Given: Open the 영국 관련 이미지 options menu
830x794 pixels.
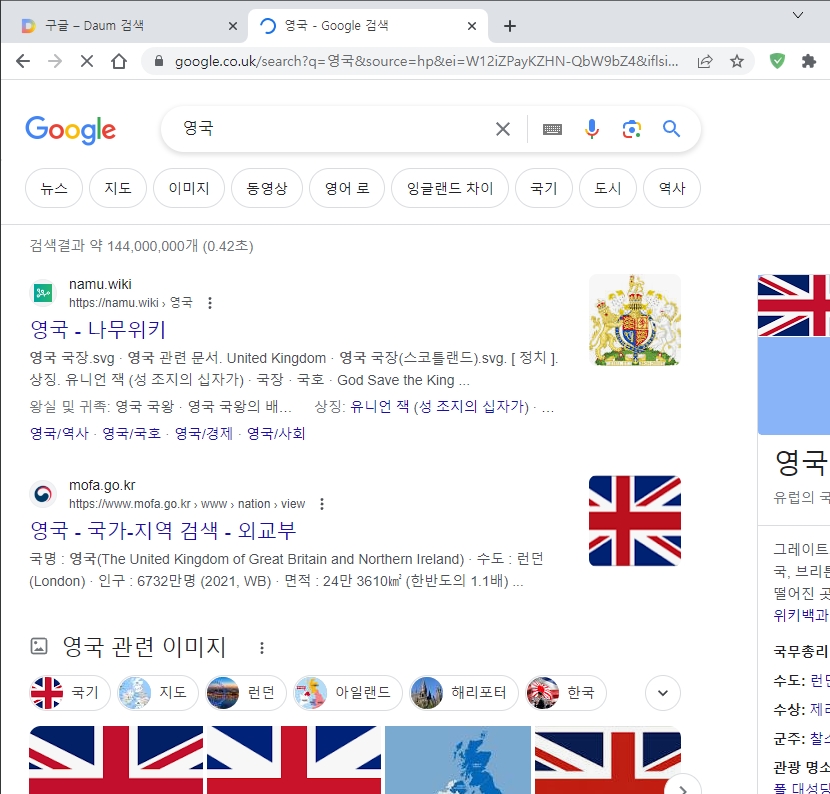Looking at the screenshot, I should tap(261, 648).
